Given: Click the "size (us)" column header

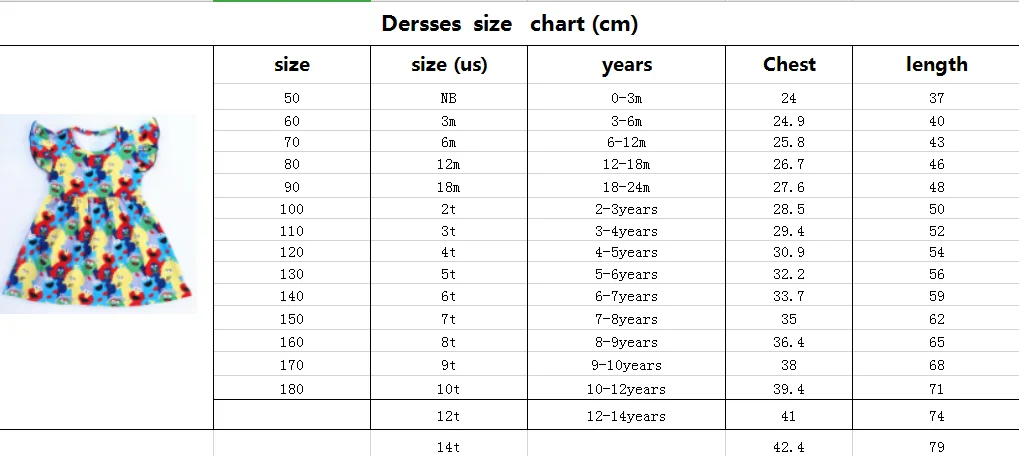Looking at the screenshot, I should 449,65.
